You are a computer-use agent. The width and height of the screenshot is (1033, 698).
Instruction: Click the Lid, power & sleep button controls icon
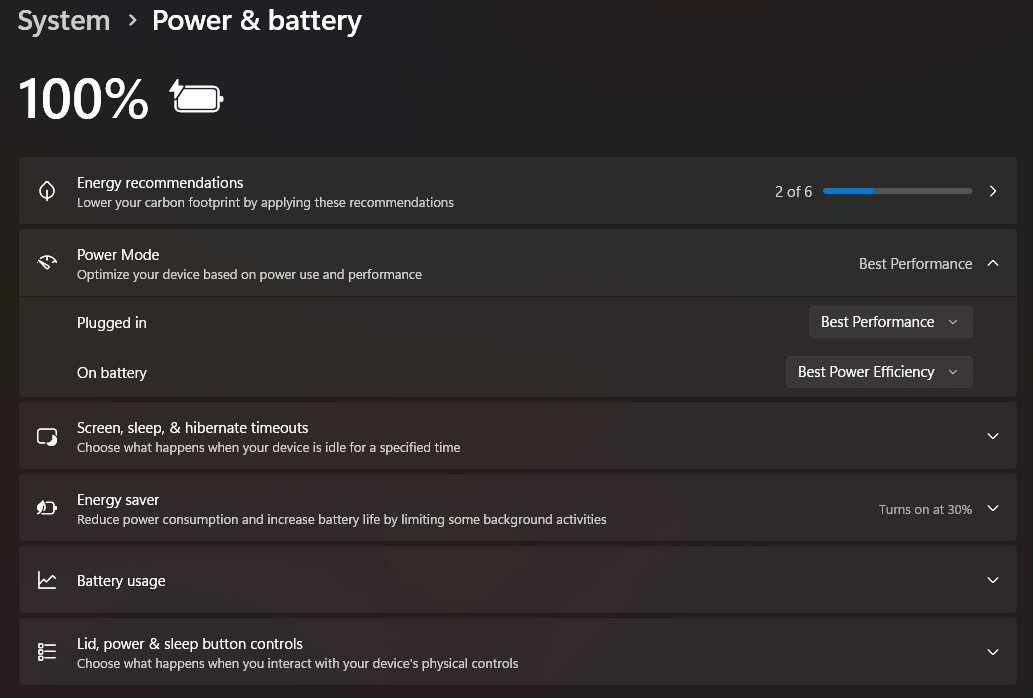coord(47,651)
